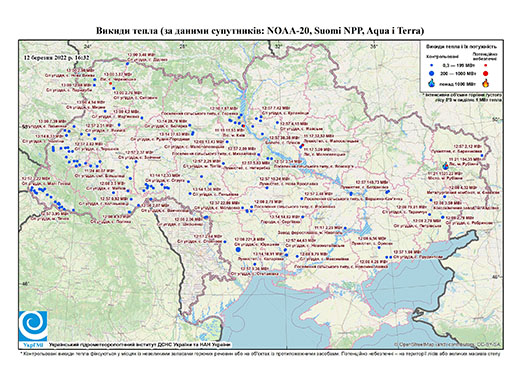Click the orange flame legend icon
The image size is (520, 368).
pos(485,83)
